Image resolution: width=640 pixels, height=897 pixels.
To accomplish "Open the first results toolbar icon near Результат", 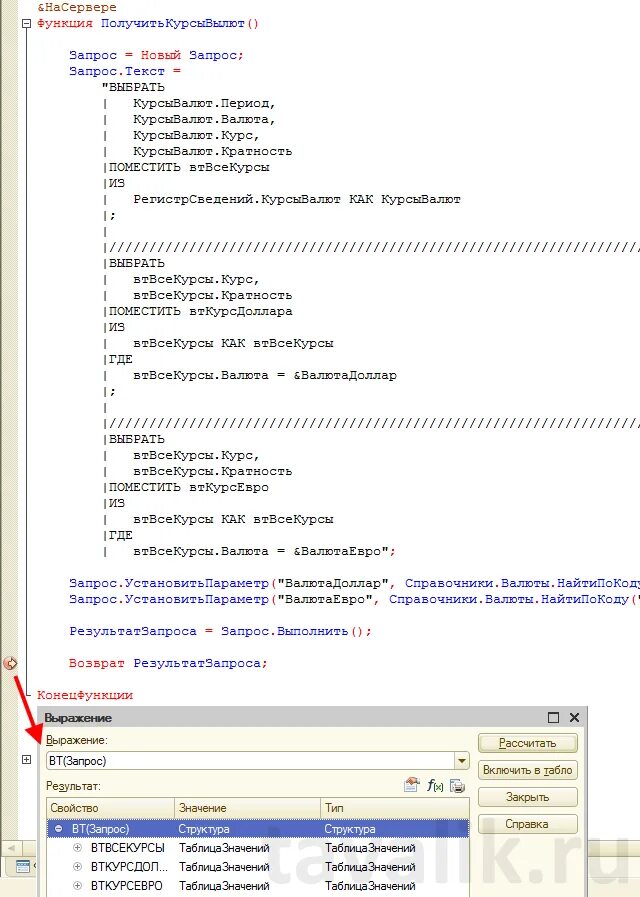I will [411, 785].
